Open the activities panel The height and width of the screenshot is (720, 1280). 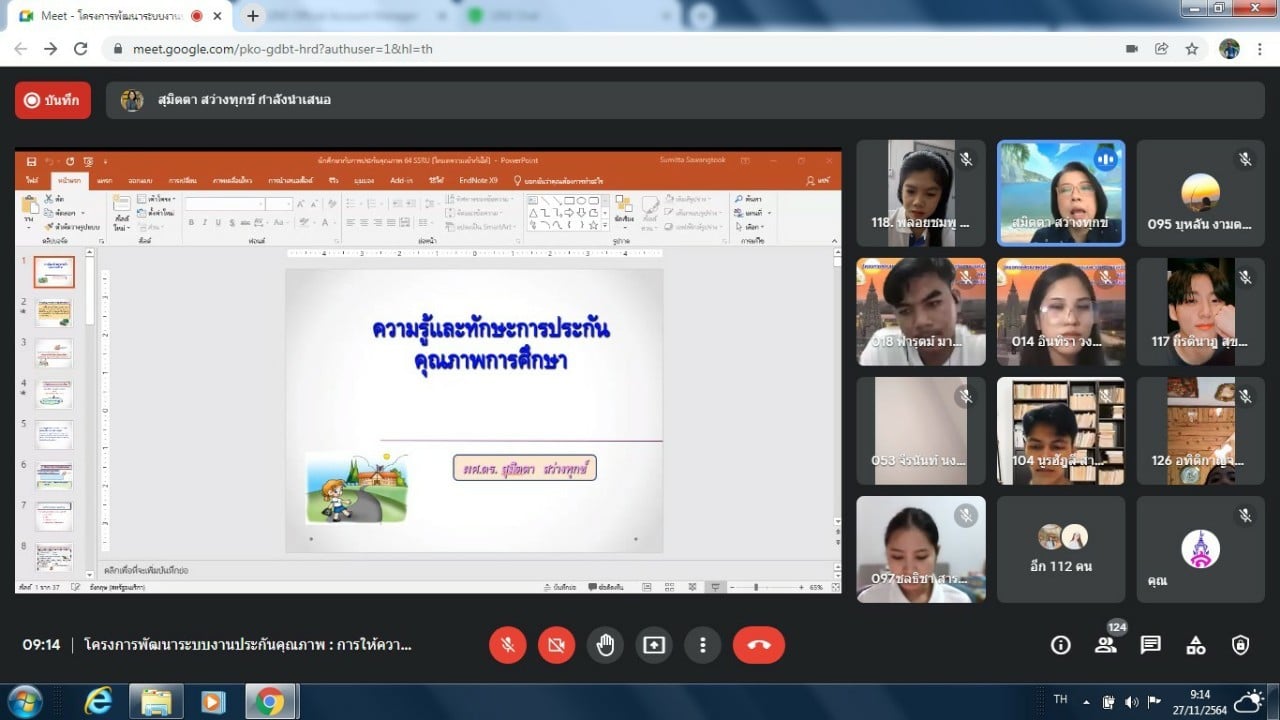click(x=1196, y=645)
